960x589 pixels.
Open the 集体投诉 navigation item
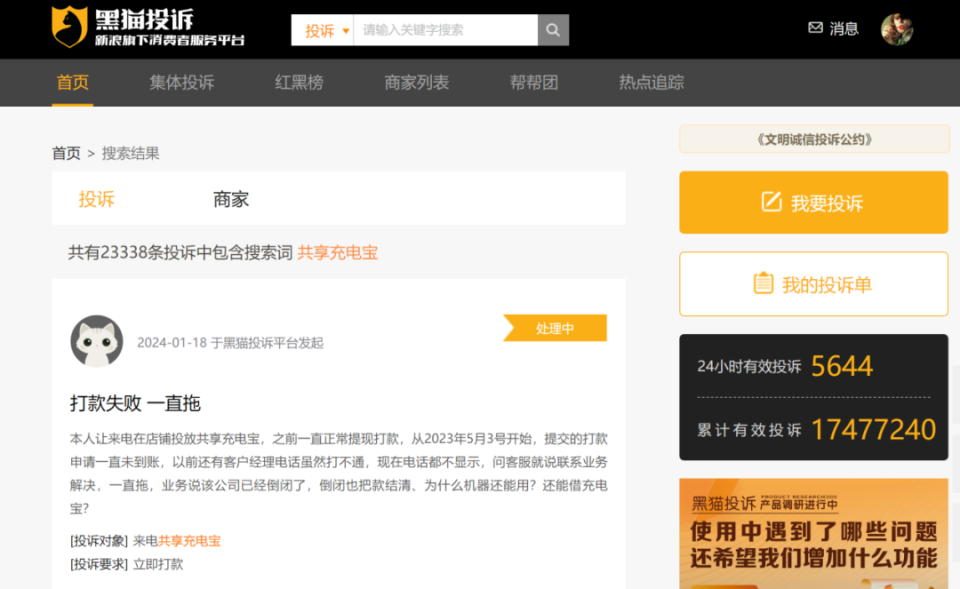182,82
